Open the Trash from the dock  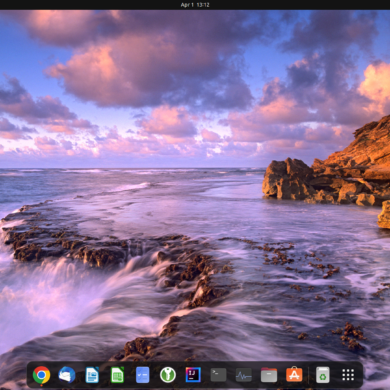(x=323, y=375)
